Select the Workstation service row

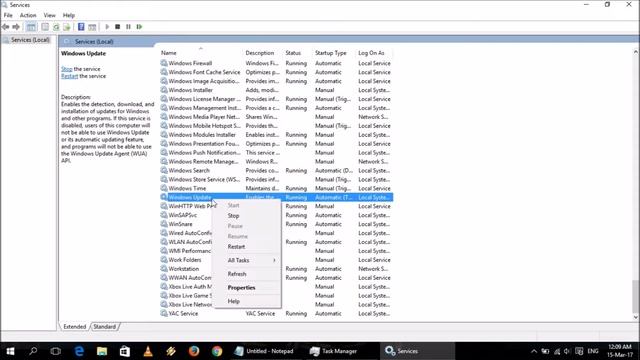pos(276,269)
